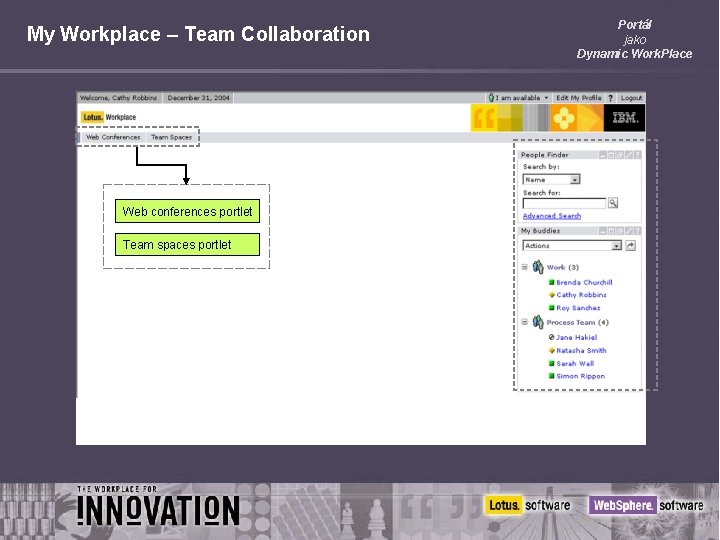720x540 pixels.
Task: Click Logout in the top bar
Action: (x=631, y=98)
